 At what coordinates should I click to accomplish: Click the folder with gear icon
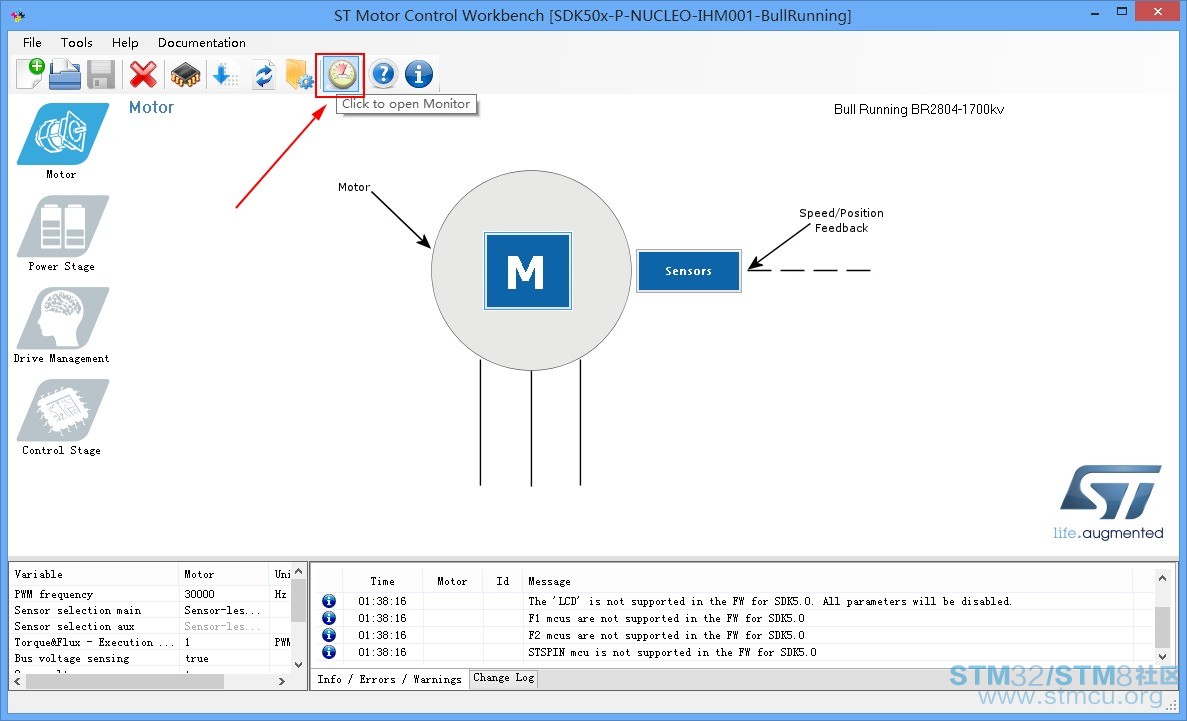[x=300, y=75]
